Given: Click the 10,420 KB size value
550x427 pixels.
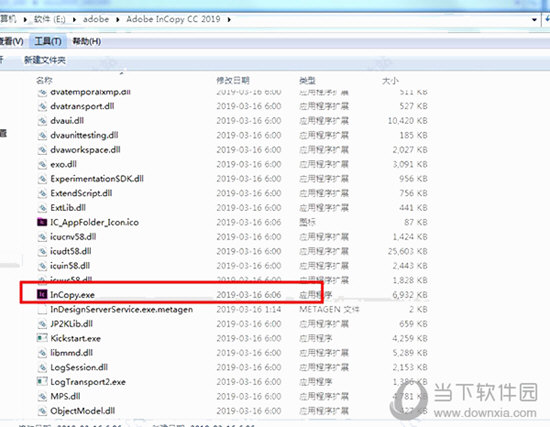Looking at the screenshot, I should (408, 121).
